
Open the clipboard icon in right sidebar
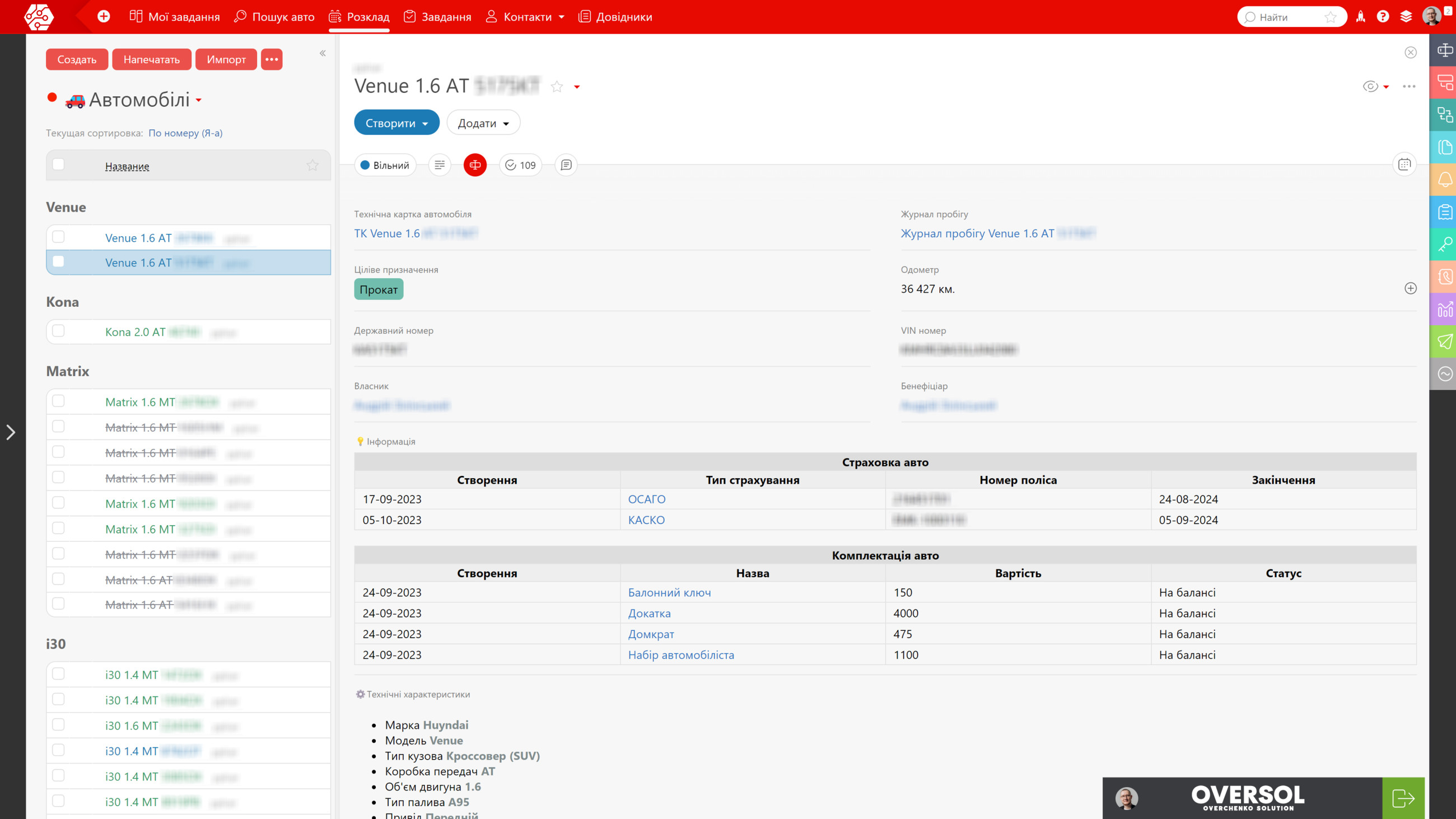1445,212
